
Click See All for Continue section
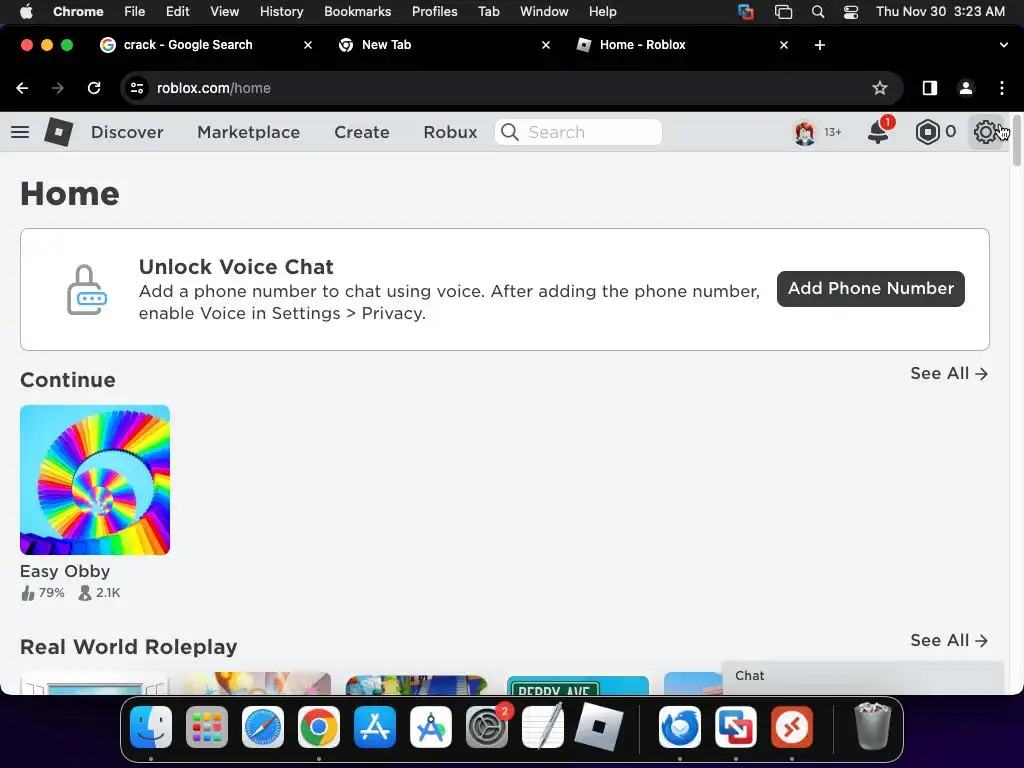949,374
